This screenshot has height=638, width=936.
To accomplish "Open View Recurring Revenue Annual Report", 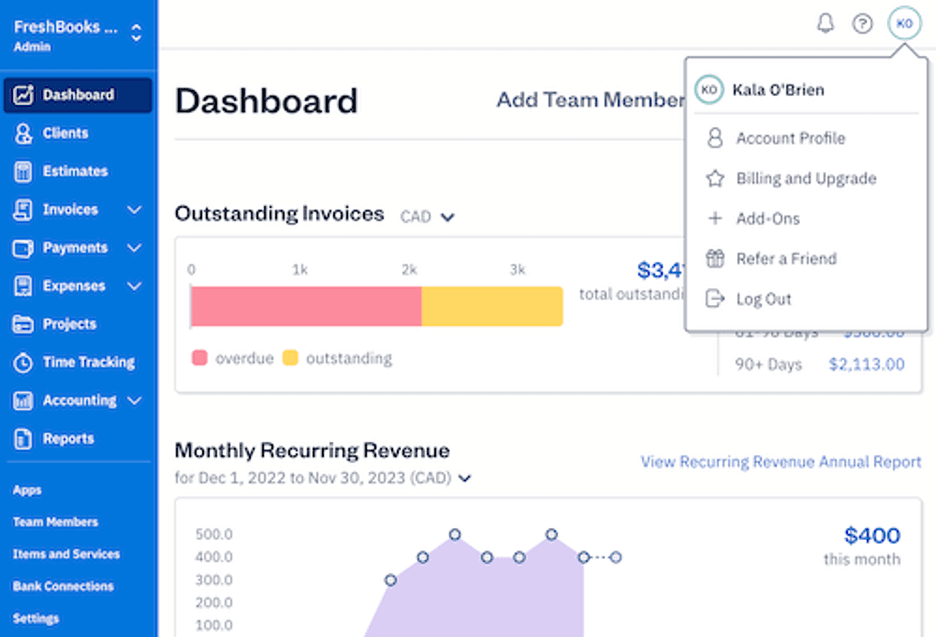I will 781,462.
